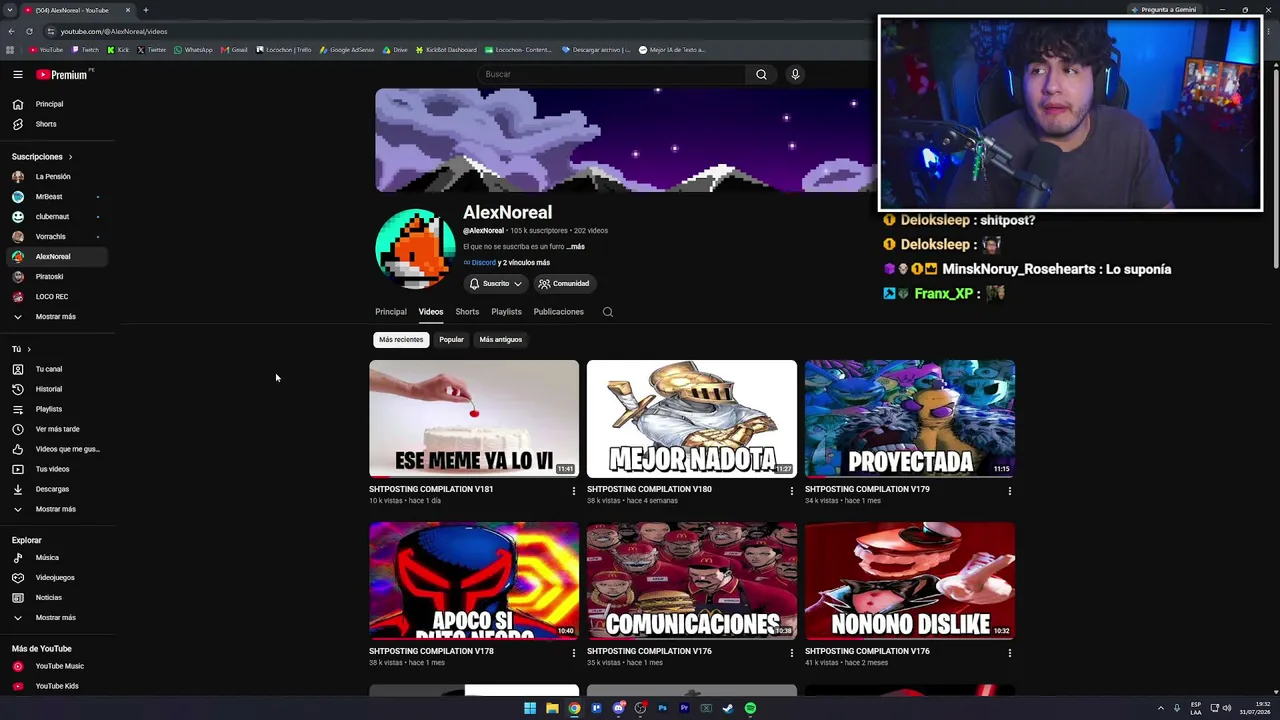Viewport: 1280px width, 720px height.
Task: Open Videojuegos under Explorar
Action: [56, 577]
